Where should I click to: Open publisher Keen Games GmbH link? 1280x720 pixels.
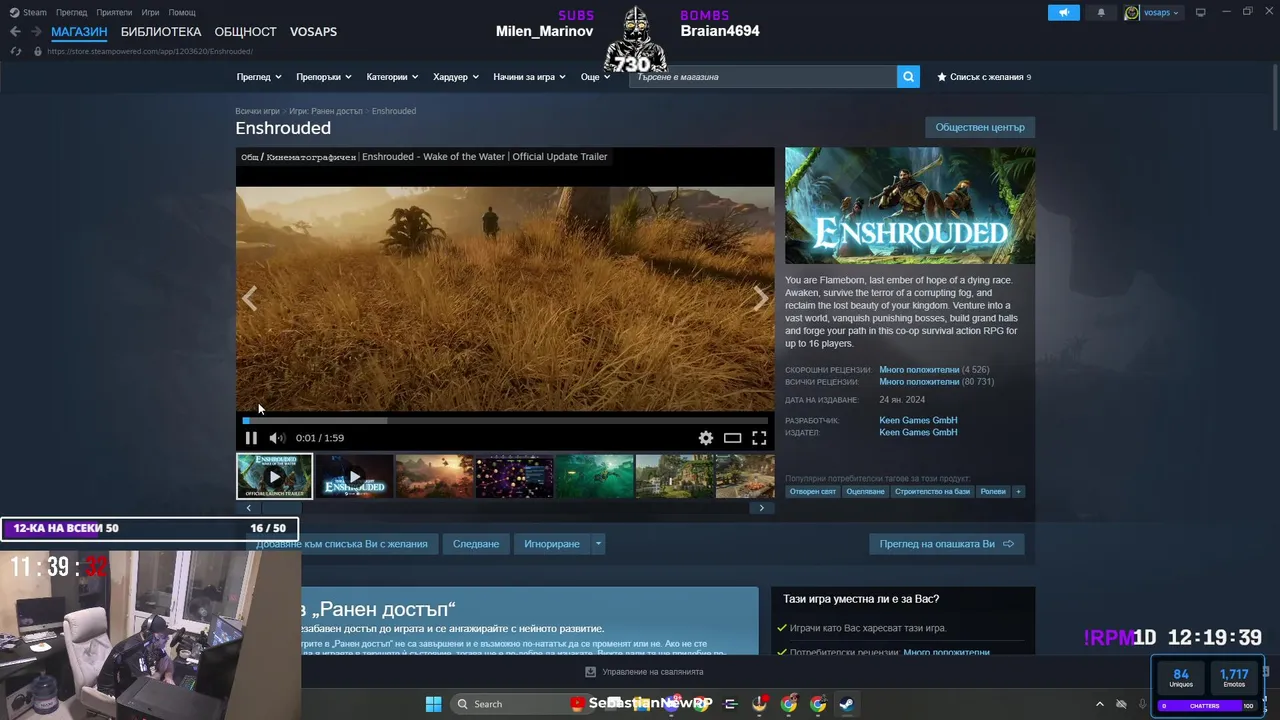918,433
